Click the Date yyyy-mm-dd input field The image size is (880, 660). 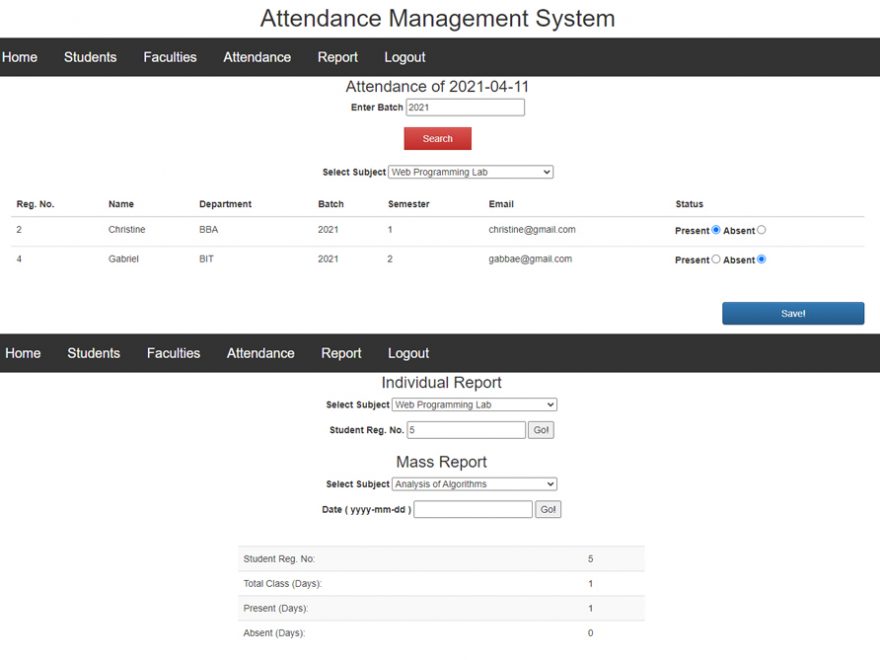pyautogui.click(x=473, y=508)
